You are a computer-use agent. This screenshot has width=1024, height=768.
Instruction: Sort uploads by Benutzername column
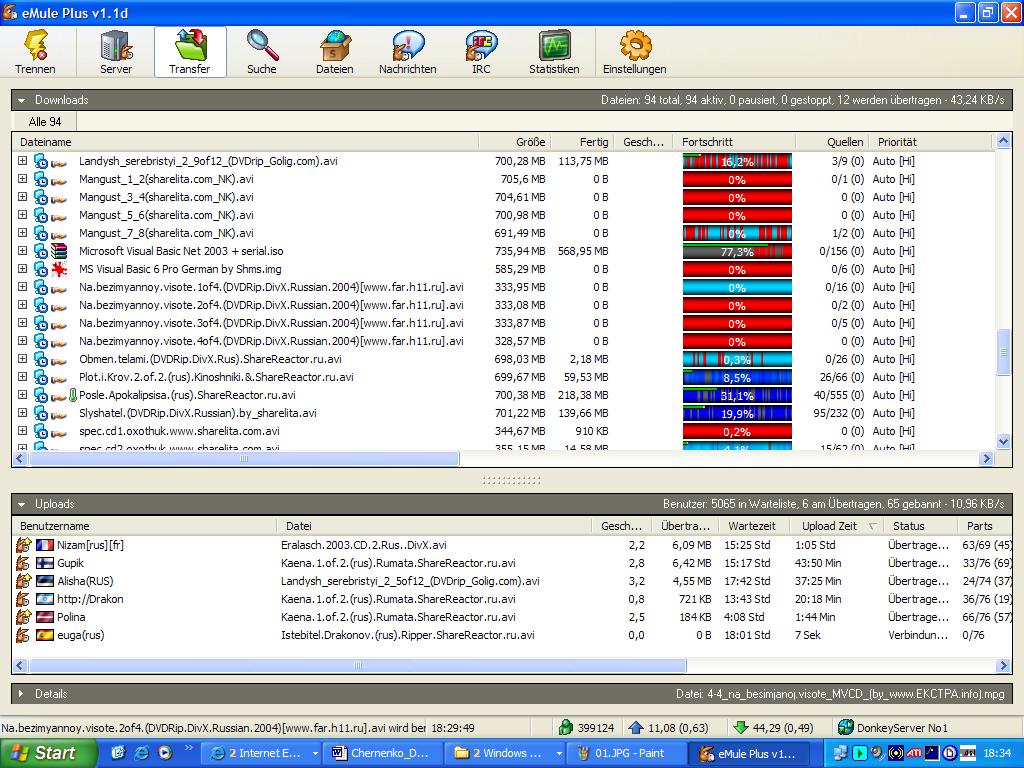pyautogui.click(x=144, y=526)
